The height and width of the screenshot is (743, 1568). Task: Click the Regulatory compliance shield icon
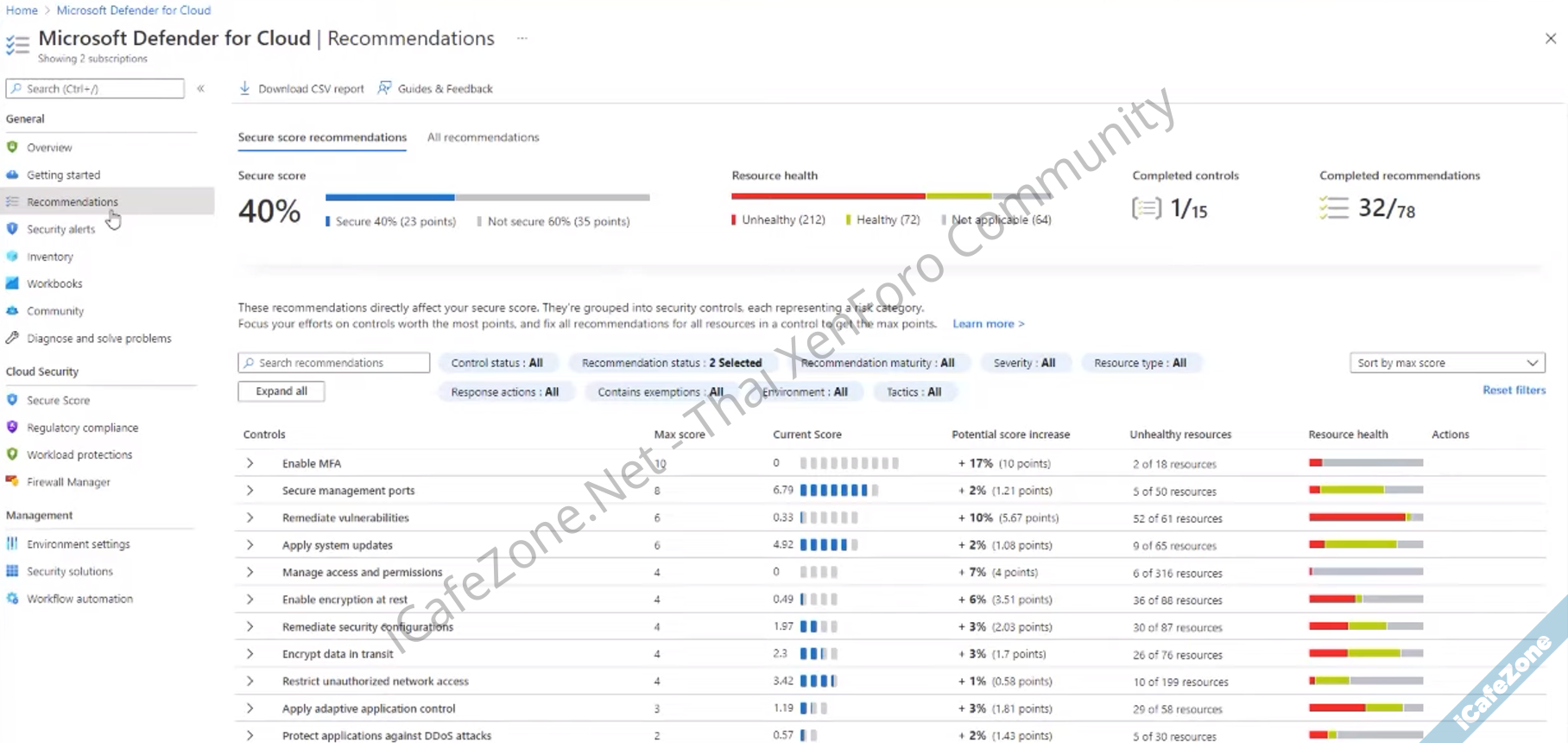(12, 428)
